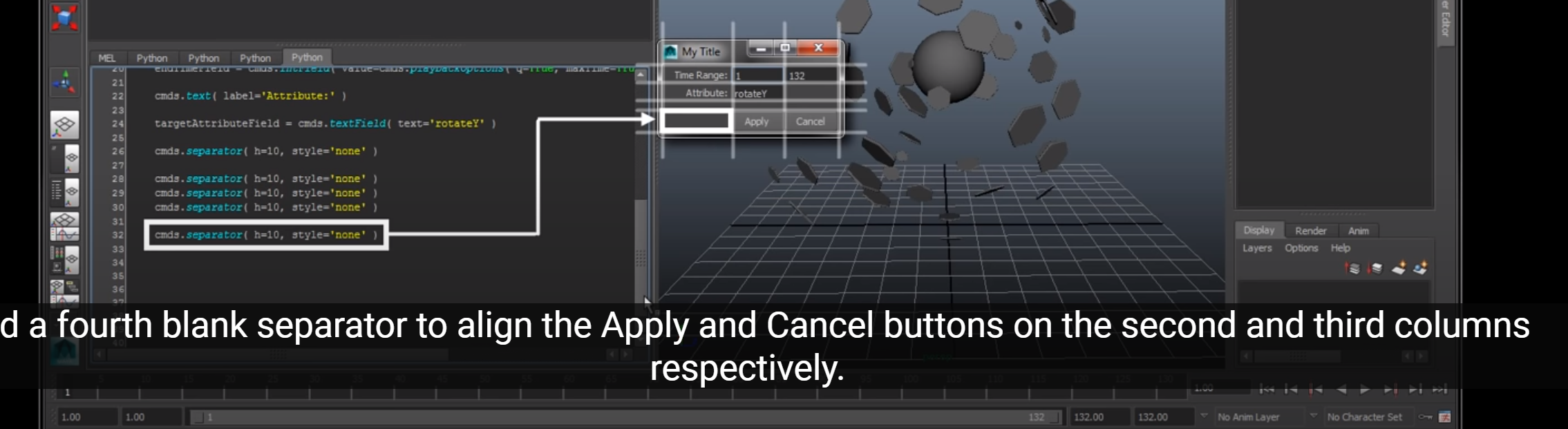
Task: Click the No Character Set label
Action: [x=1365, y=417]
